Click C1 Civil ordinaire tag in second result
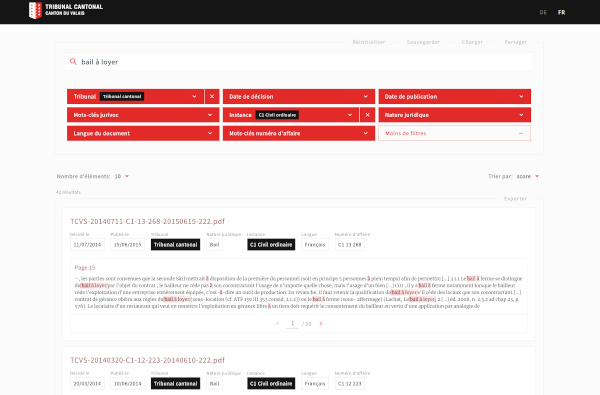 tap(271, 384)
